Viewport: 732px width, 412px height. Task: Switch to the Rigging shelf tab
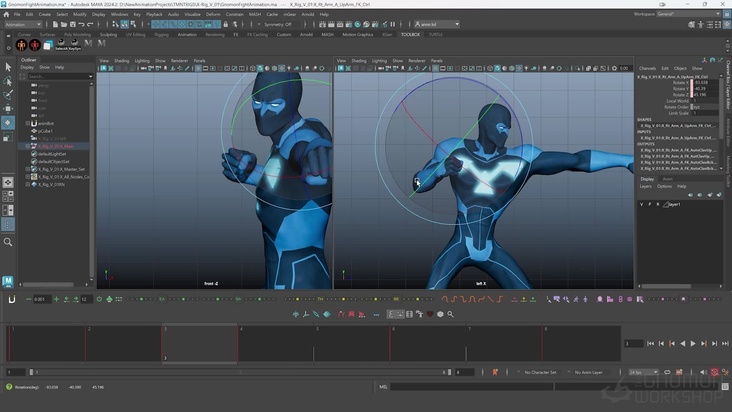pos(161,34)
